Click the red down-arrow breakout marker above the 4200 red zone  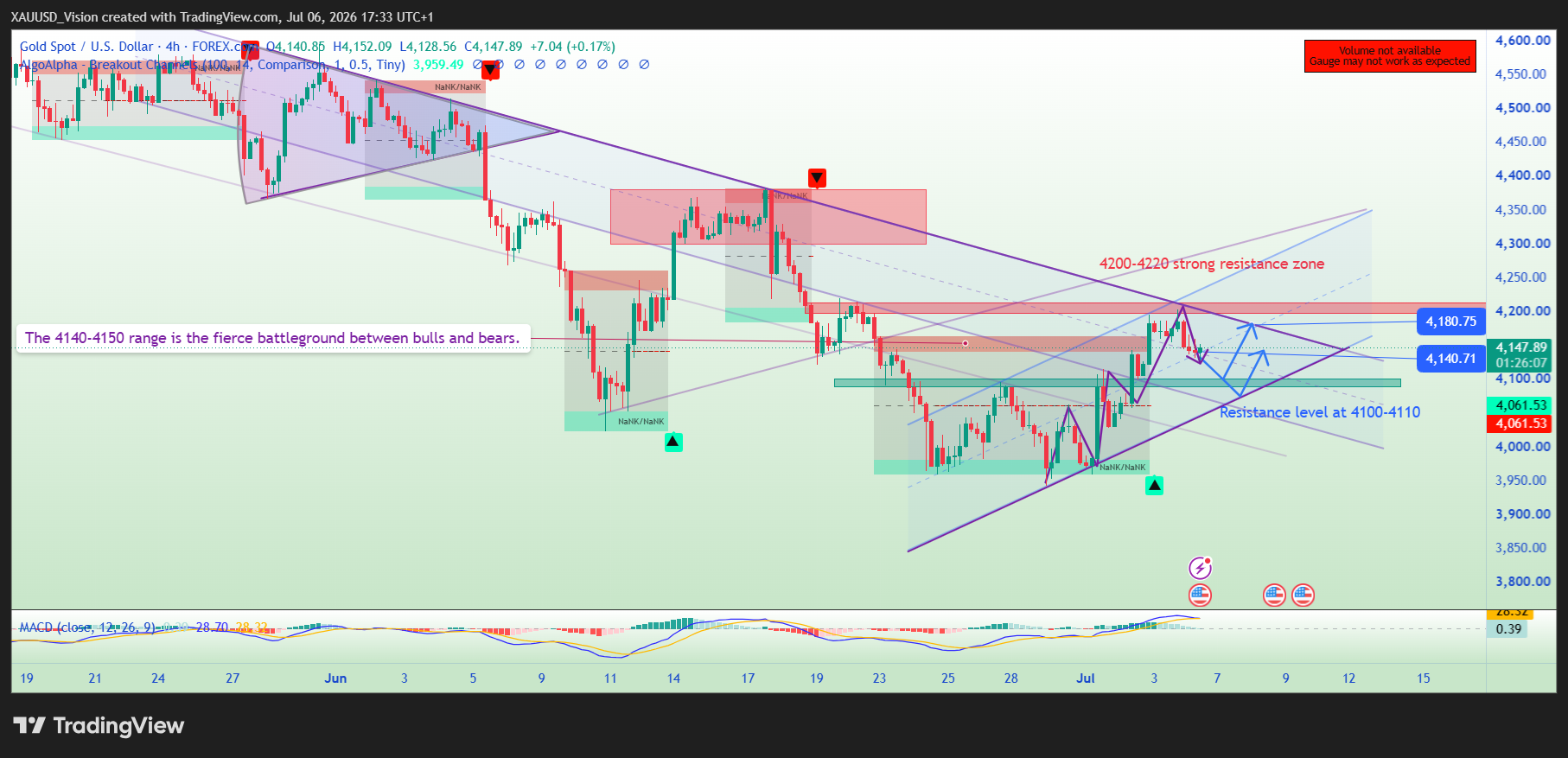[817, 178]
